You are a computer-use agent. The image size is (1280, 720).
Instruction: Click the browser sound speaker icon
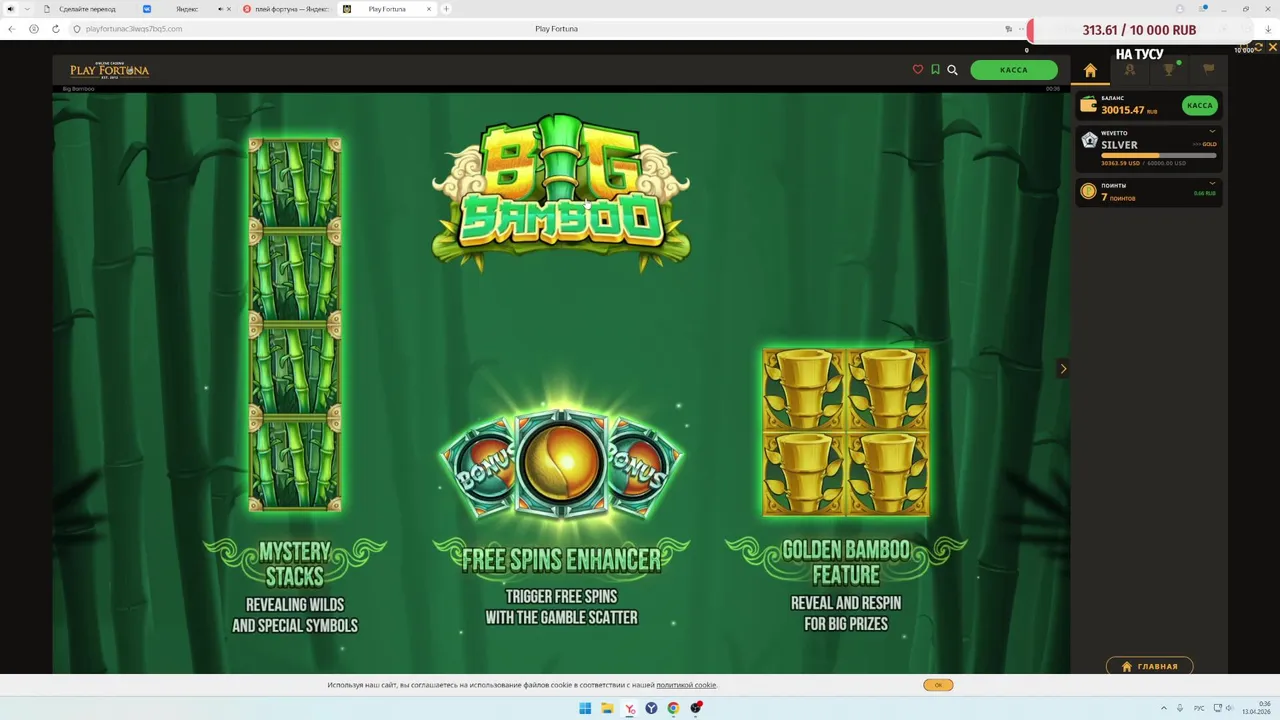tap(11, 9)
